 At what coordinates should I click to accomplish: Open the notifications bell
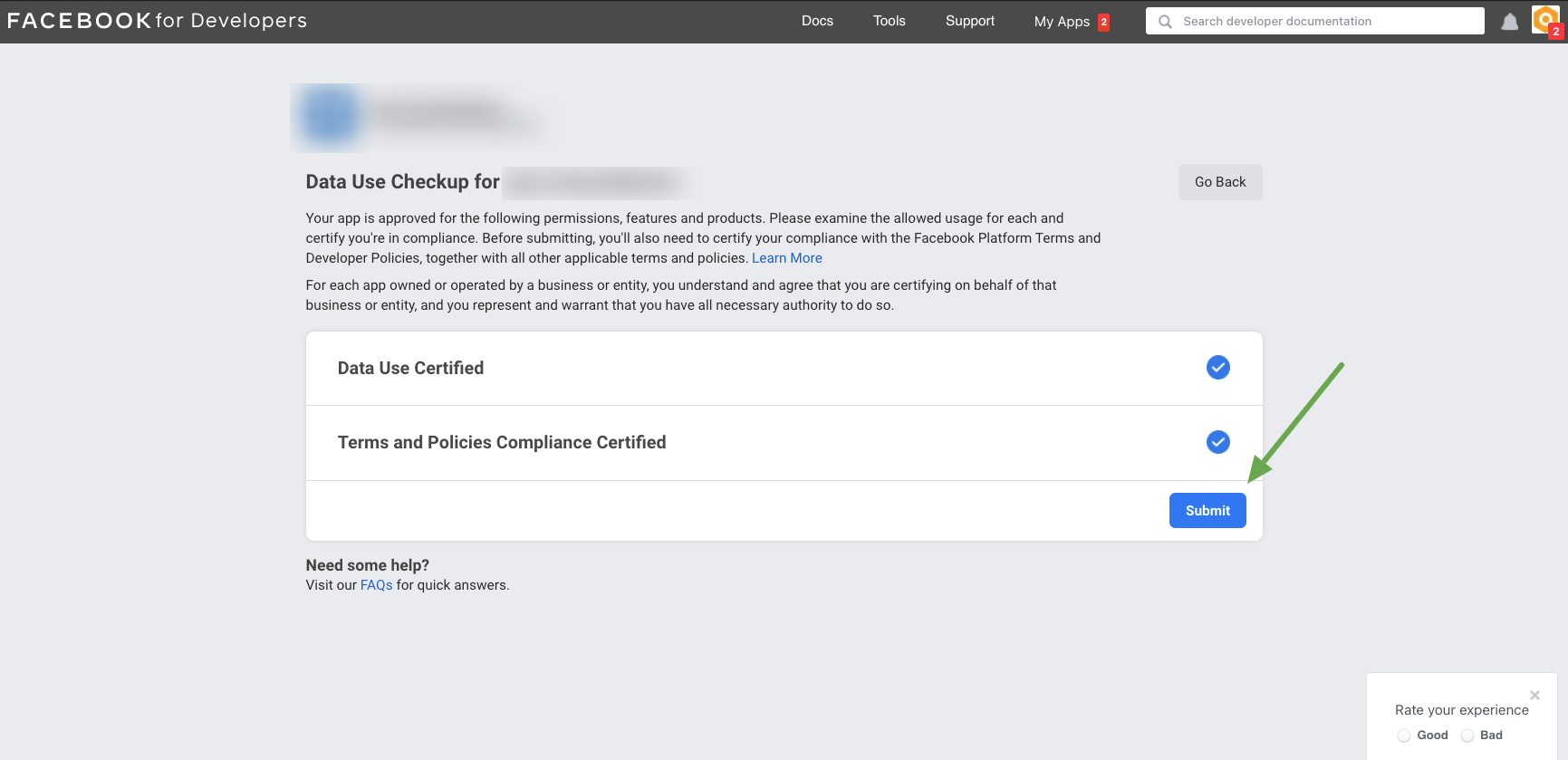tap(1509, 22)
